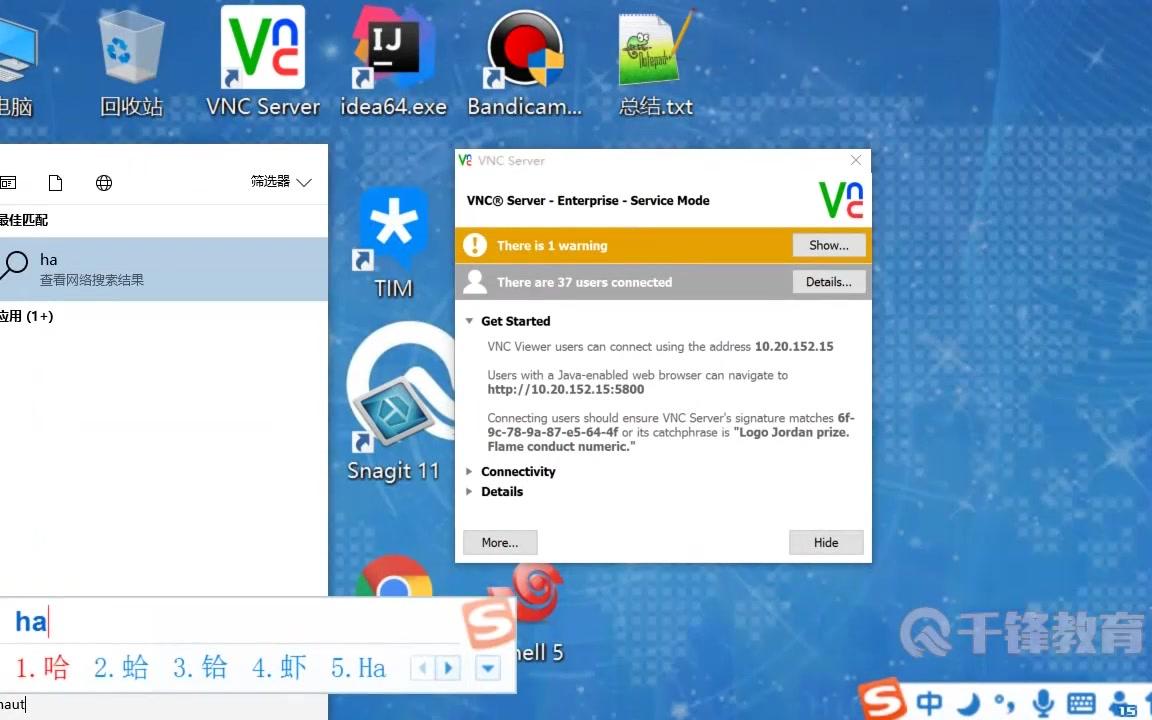Screen dimensions: 1152x720
Task: Click Details... for the 37 connected users
Action: 828,282
